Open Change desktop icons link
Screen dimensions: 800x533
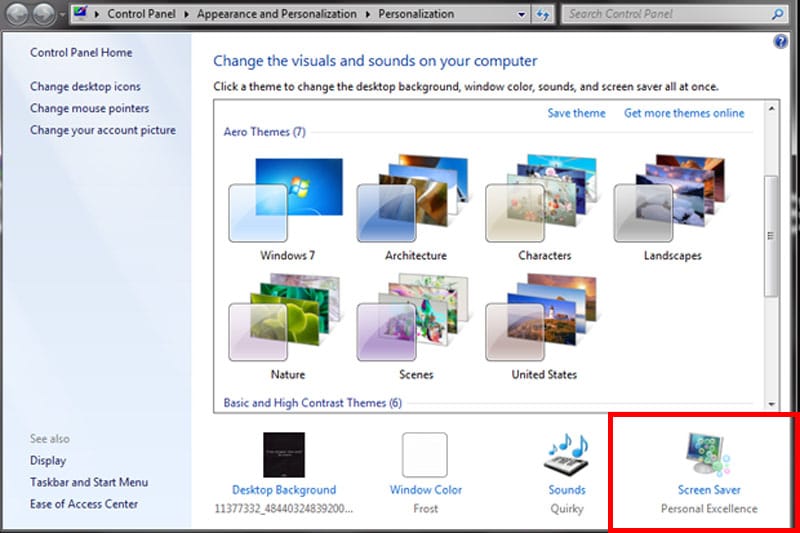[85, 87]
